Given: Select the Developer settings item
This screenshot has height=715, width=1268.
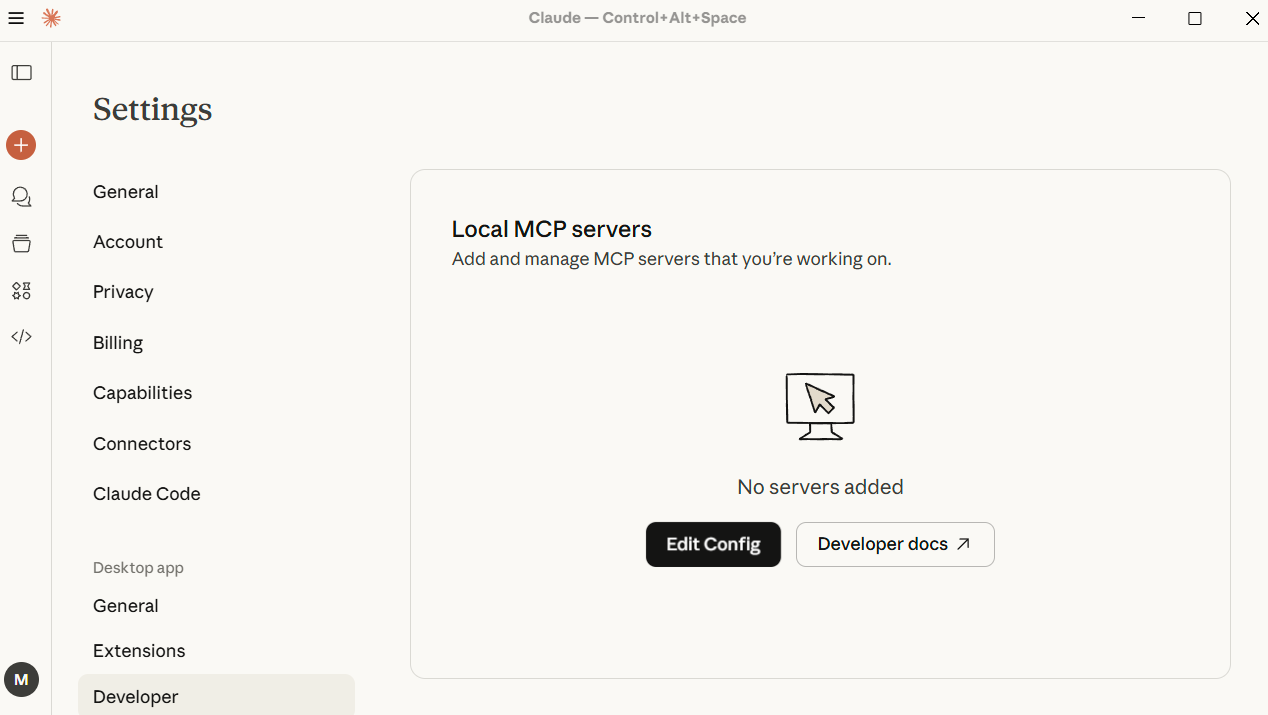Looking at the screenshot, I should (x=216, y=696).
